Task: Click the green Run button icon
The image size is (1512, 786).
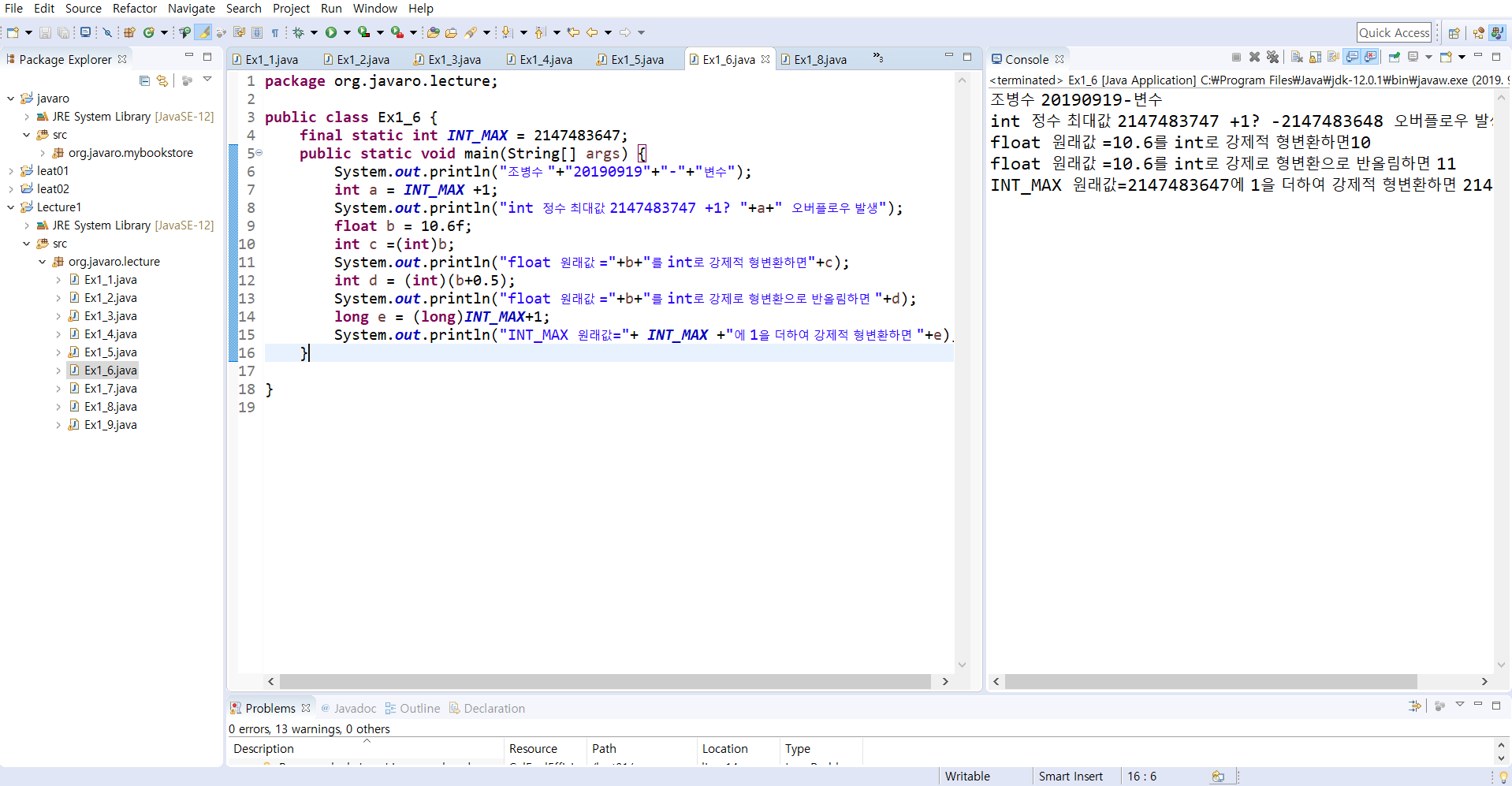Action: click(x=331, y=32)
